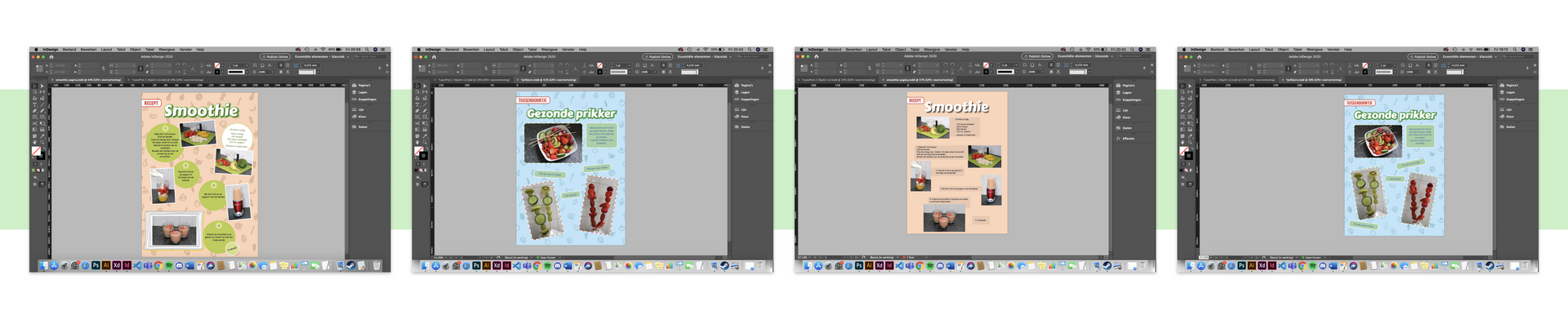The height and width of the screenshot is (319, 1568).
Task: Open Bewerken menu in the 44% smoothie window
Action: 88,49
